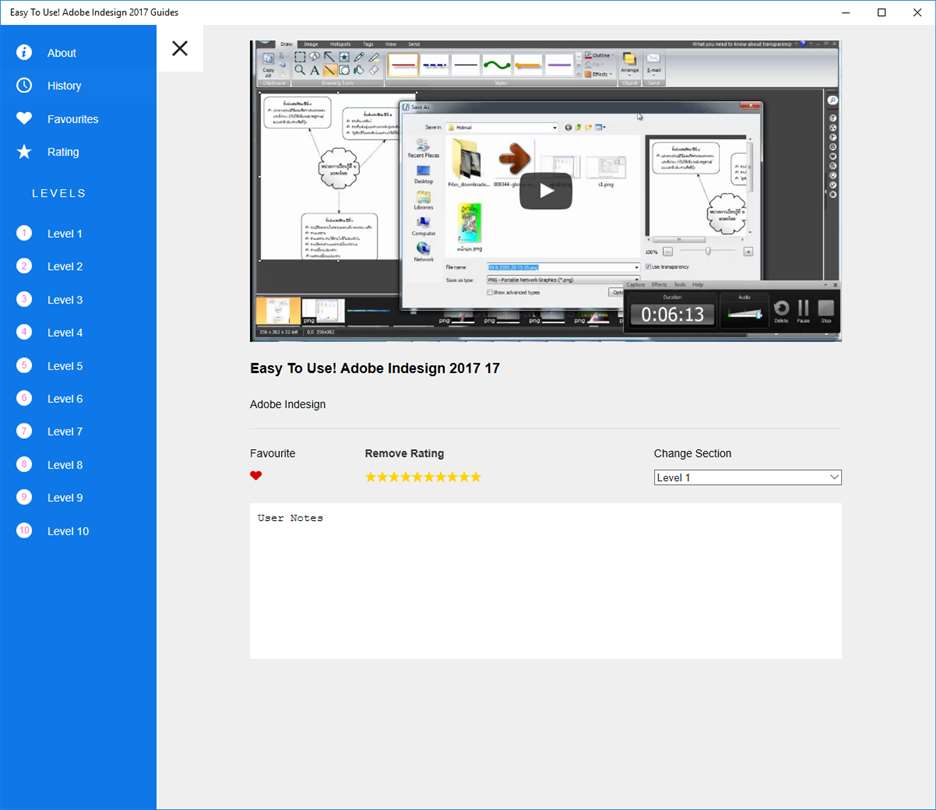Go to Level 1 label

coord(64,234)
